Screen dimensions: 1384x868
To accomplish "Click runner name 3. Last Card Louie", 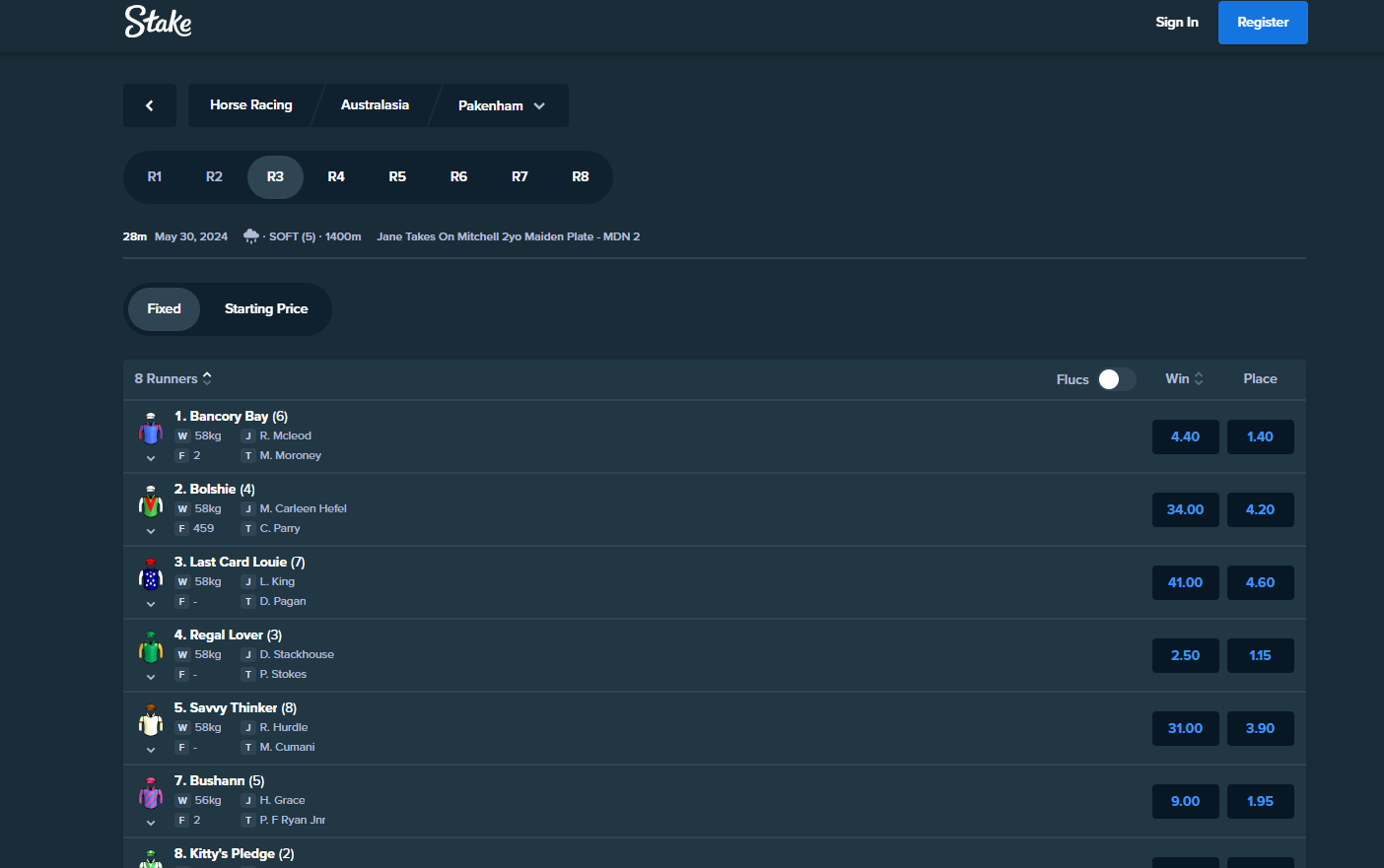I will pyautogui.click(x=240, y=563).
